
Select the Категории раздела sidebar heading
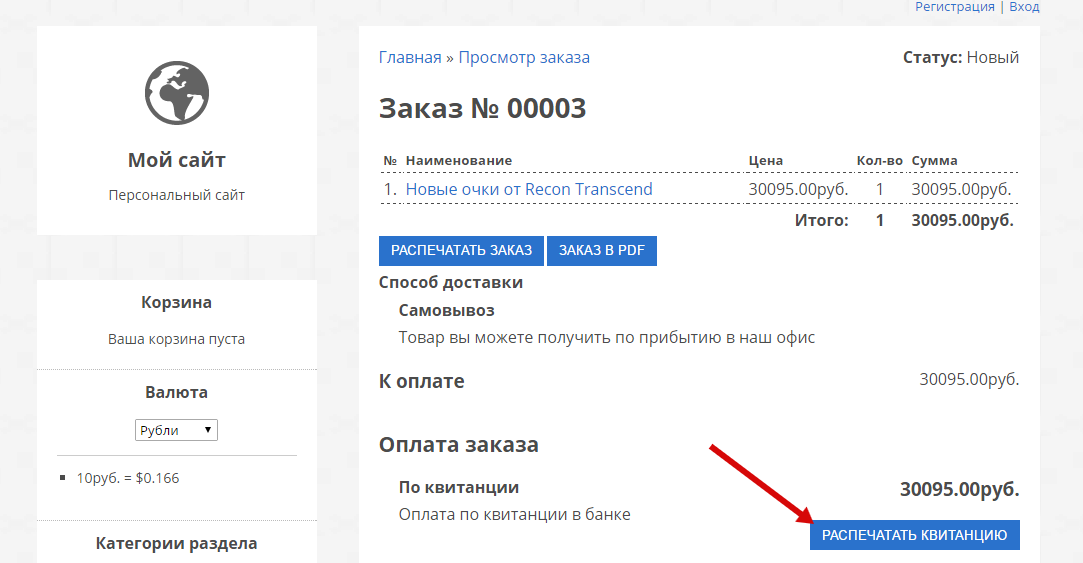point(177,543)
